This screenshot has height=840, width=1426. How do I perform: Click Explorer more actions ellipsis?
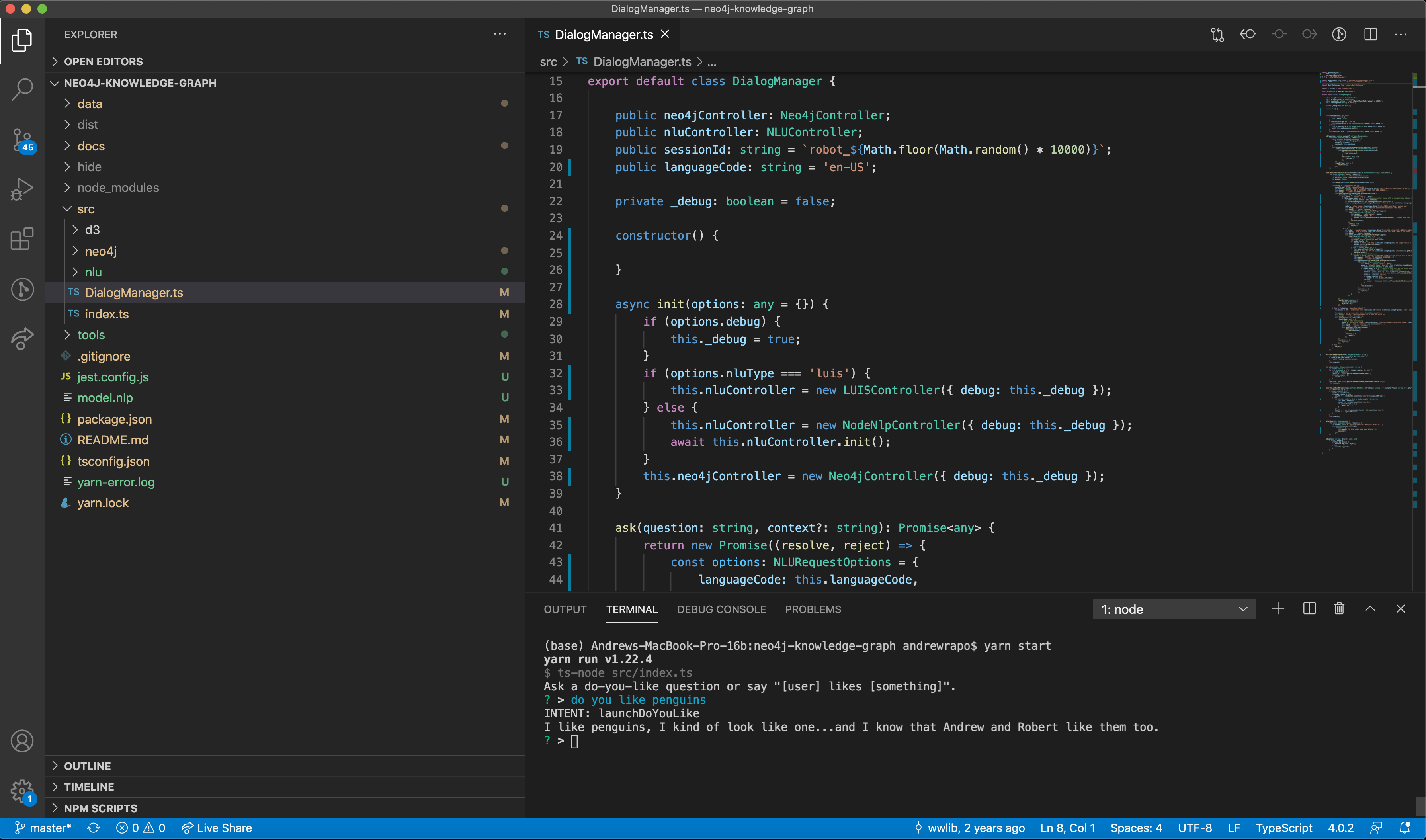click(500, 34)
